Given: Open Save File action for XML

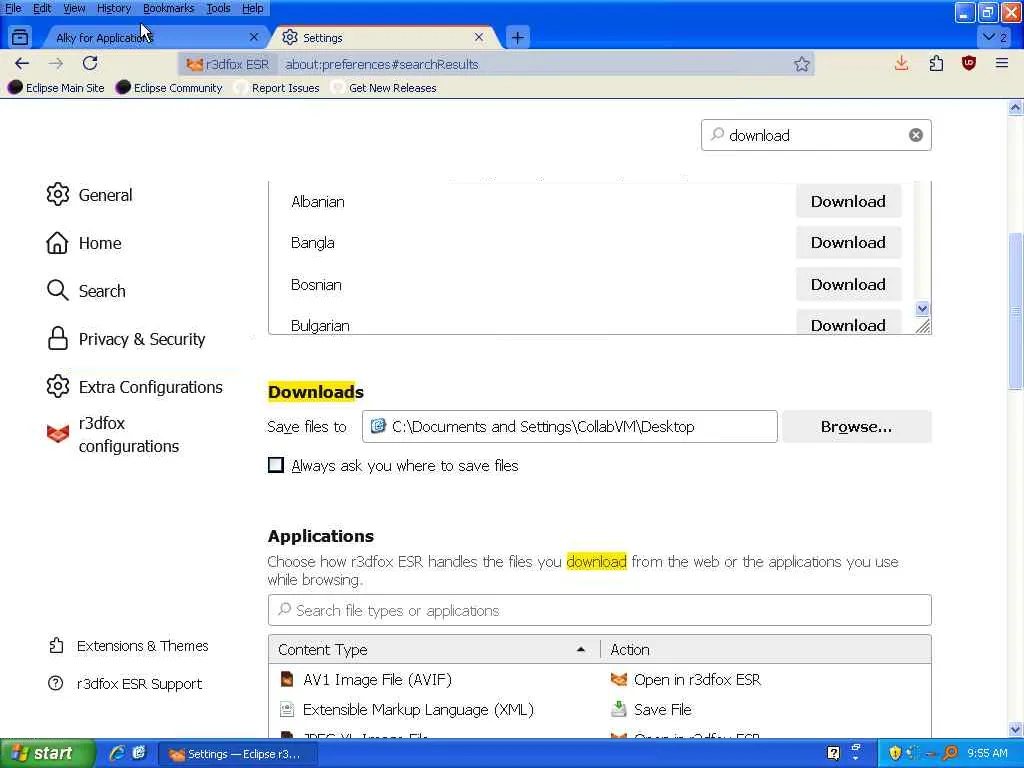Looking at the screenshot, I should 765,709.
